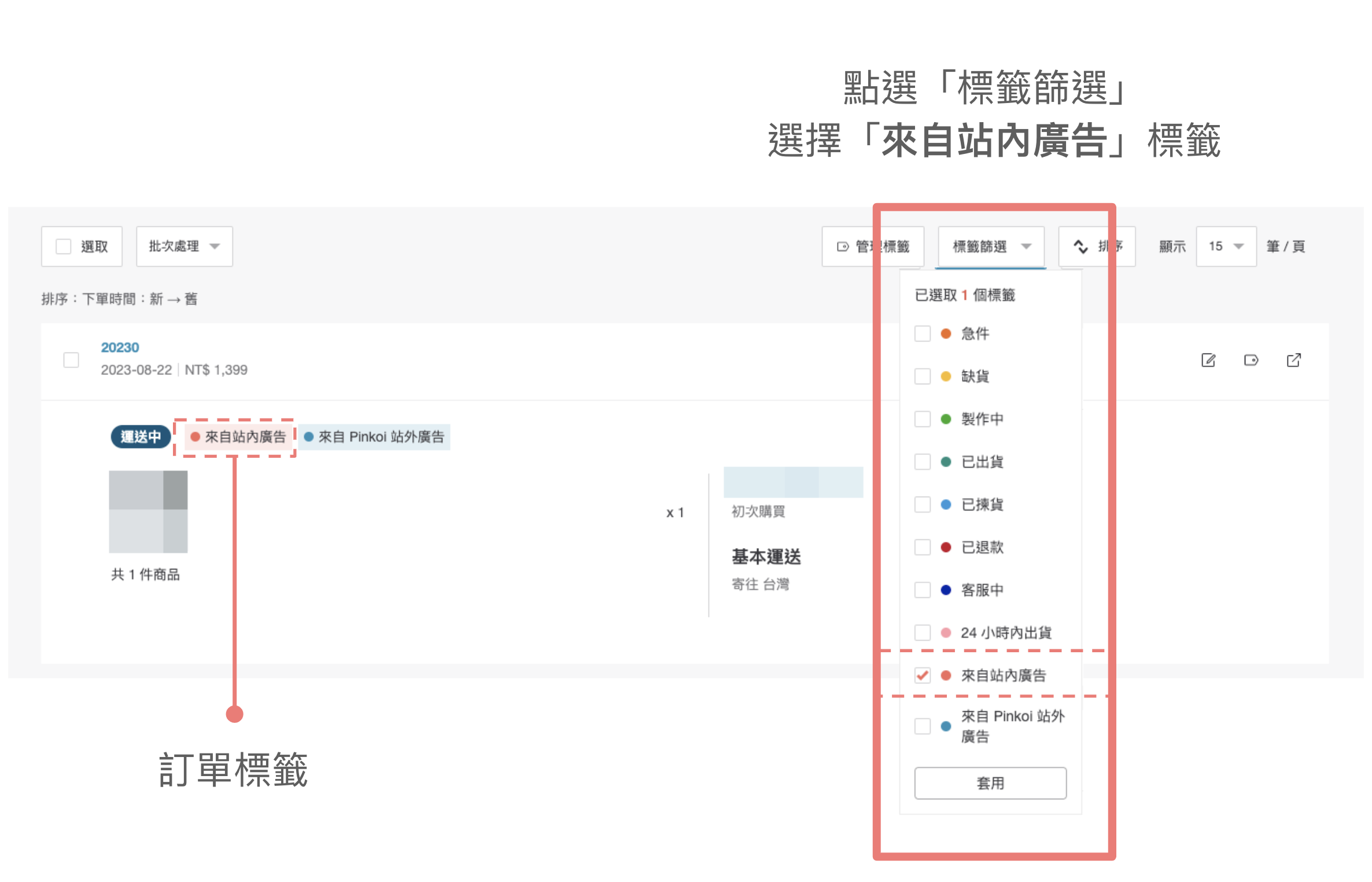Click the 管理標籤 tag icon
The image size is (1372, 882).
click(843, 247)
